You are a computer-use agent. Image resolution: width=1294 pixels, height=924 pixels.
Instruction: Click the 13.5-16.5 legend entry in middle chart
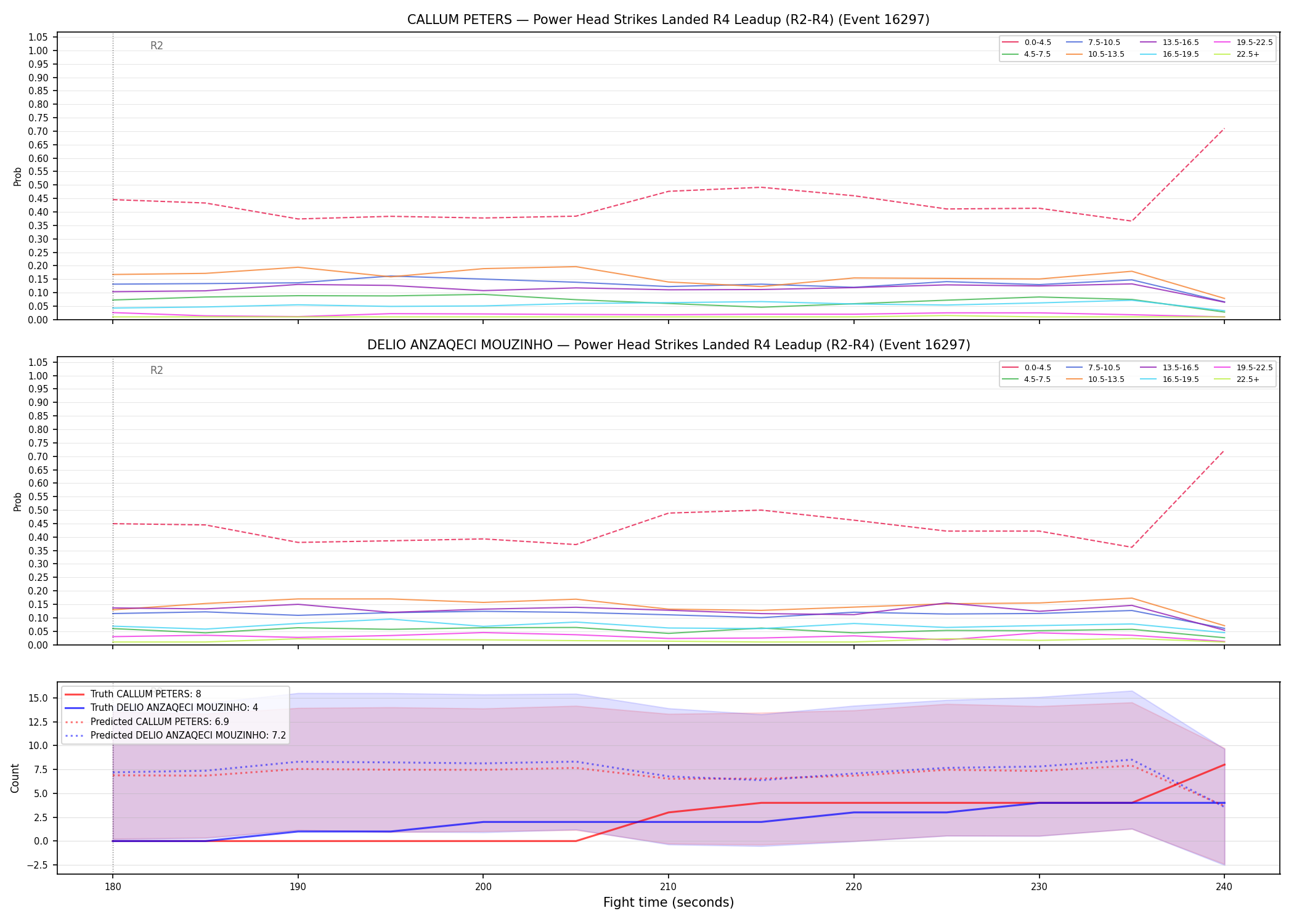tap(1170, 368)
